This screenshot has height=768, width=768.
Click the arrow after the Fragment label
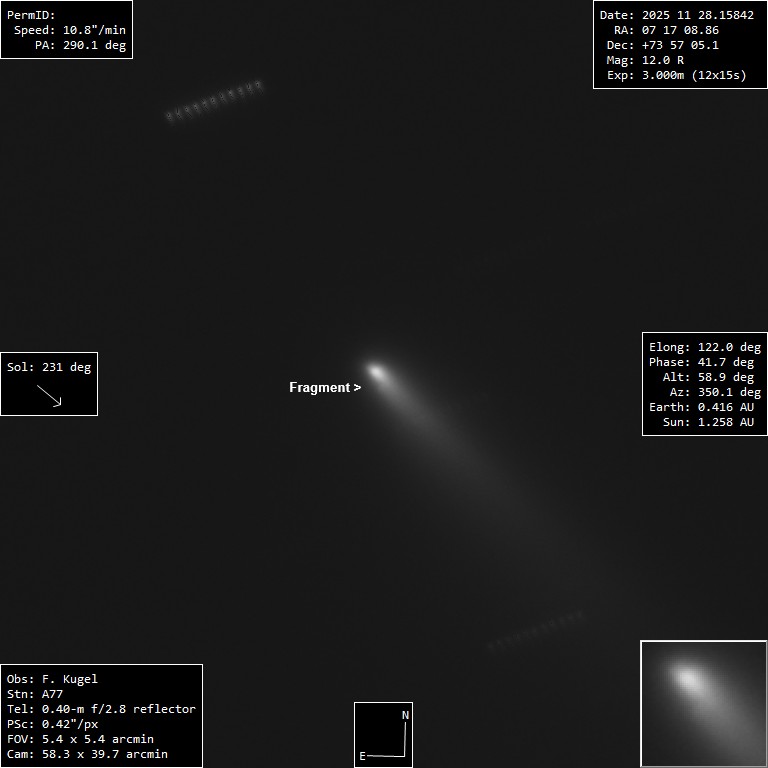click(357, 388)
